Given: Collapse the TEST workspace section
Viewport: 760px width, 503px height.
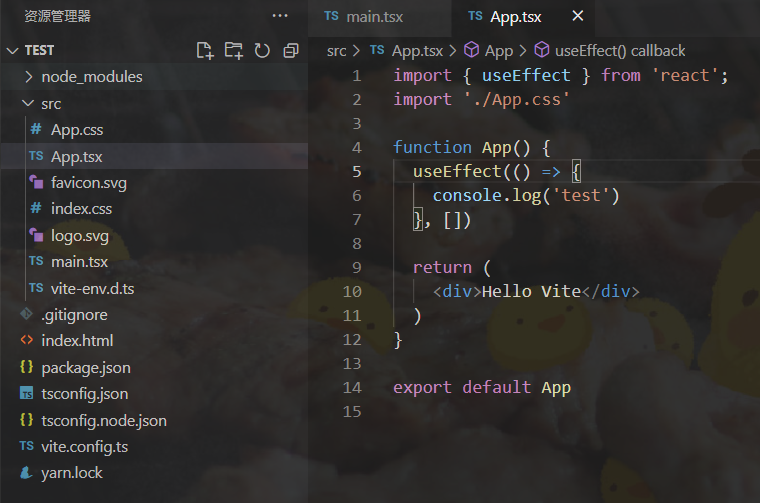Looking at the screenshot, I should [13, 50].
